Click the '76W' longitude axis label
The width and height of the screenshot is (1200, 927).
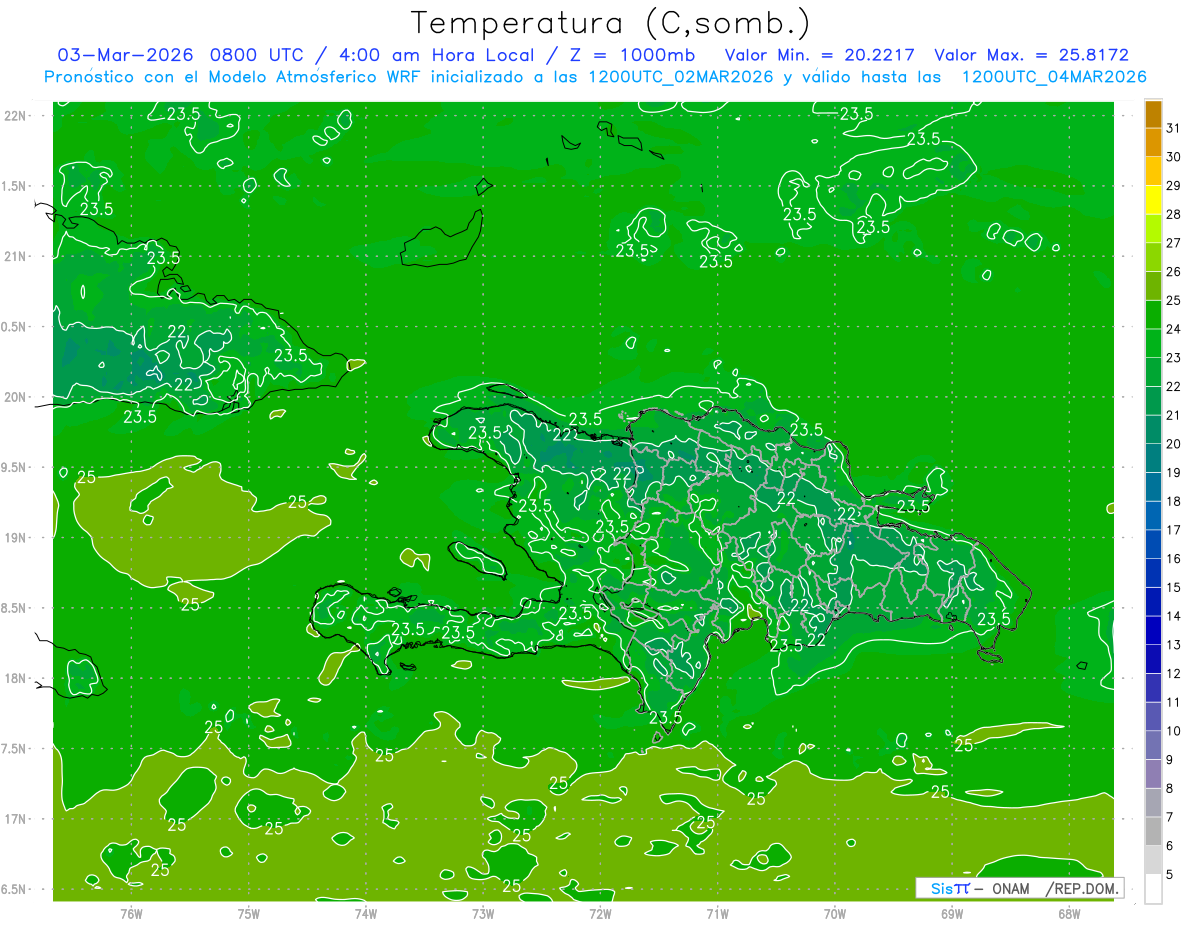pos(131,914)
